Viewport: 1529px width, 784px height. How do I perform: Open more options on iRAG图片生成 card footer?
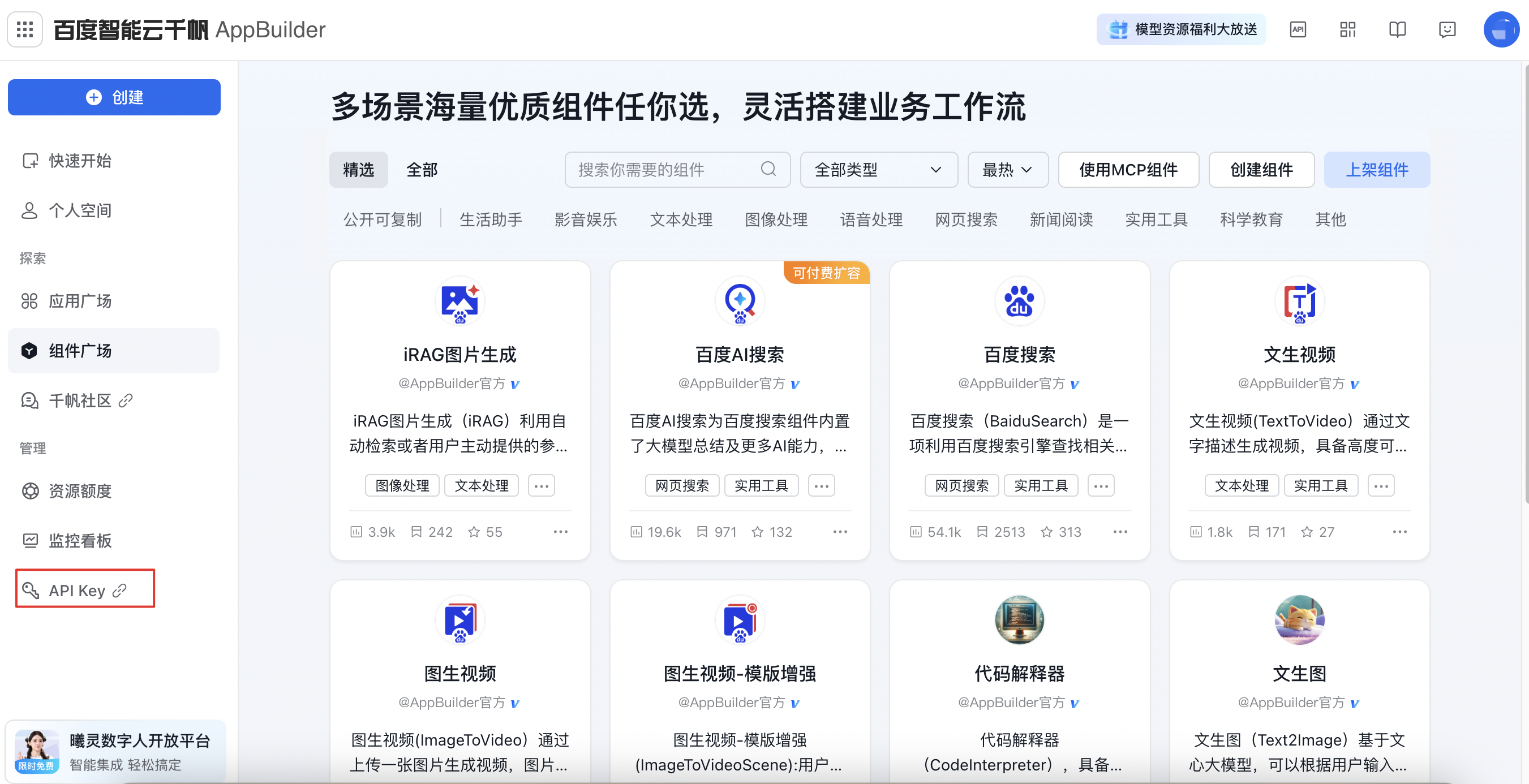[560, 532]
